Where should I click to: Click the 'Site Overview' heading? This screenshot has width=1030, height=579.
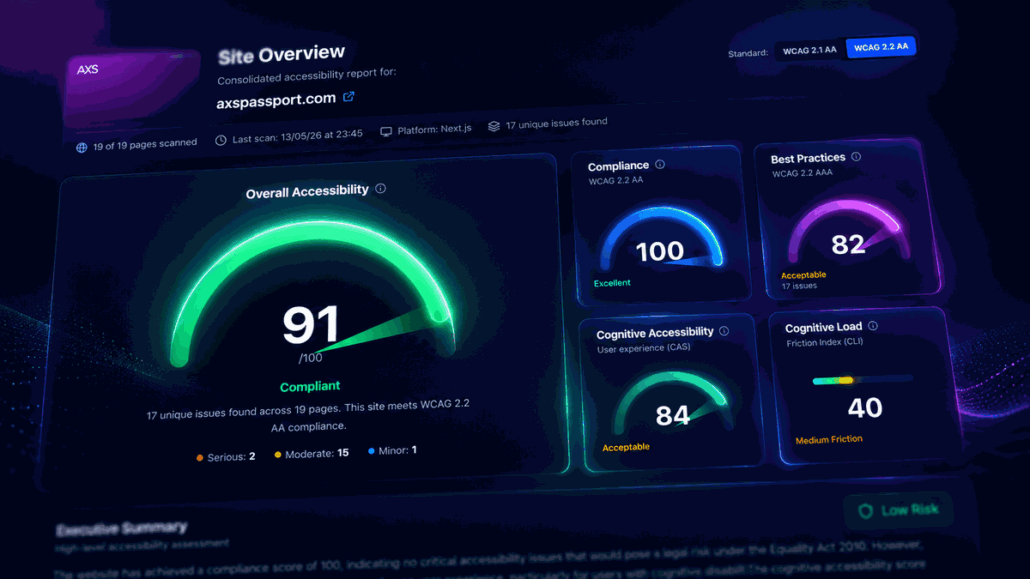(x=281, y=55)
